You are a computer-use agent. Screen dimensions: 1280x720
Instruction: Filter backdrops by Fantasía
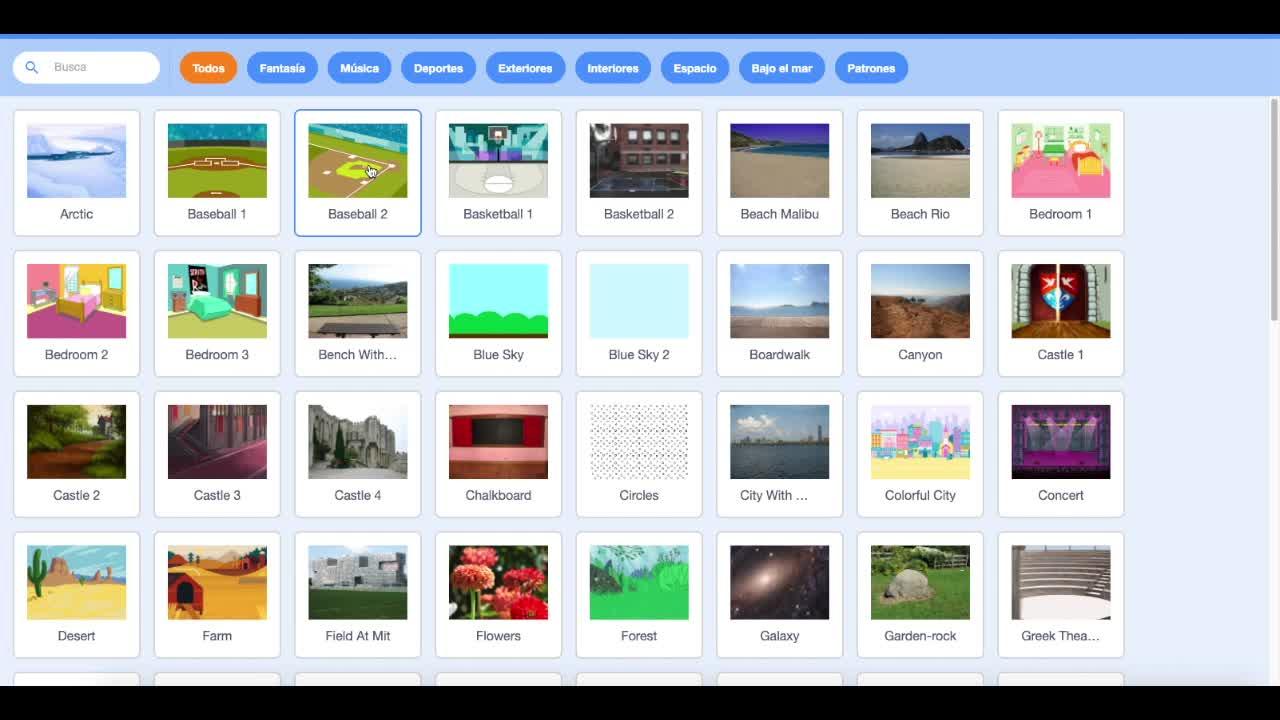point(282,68)
